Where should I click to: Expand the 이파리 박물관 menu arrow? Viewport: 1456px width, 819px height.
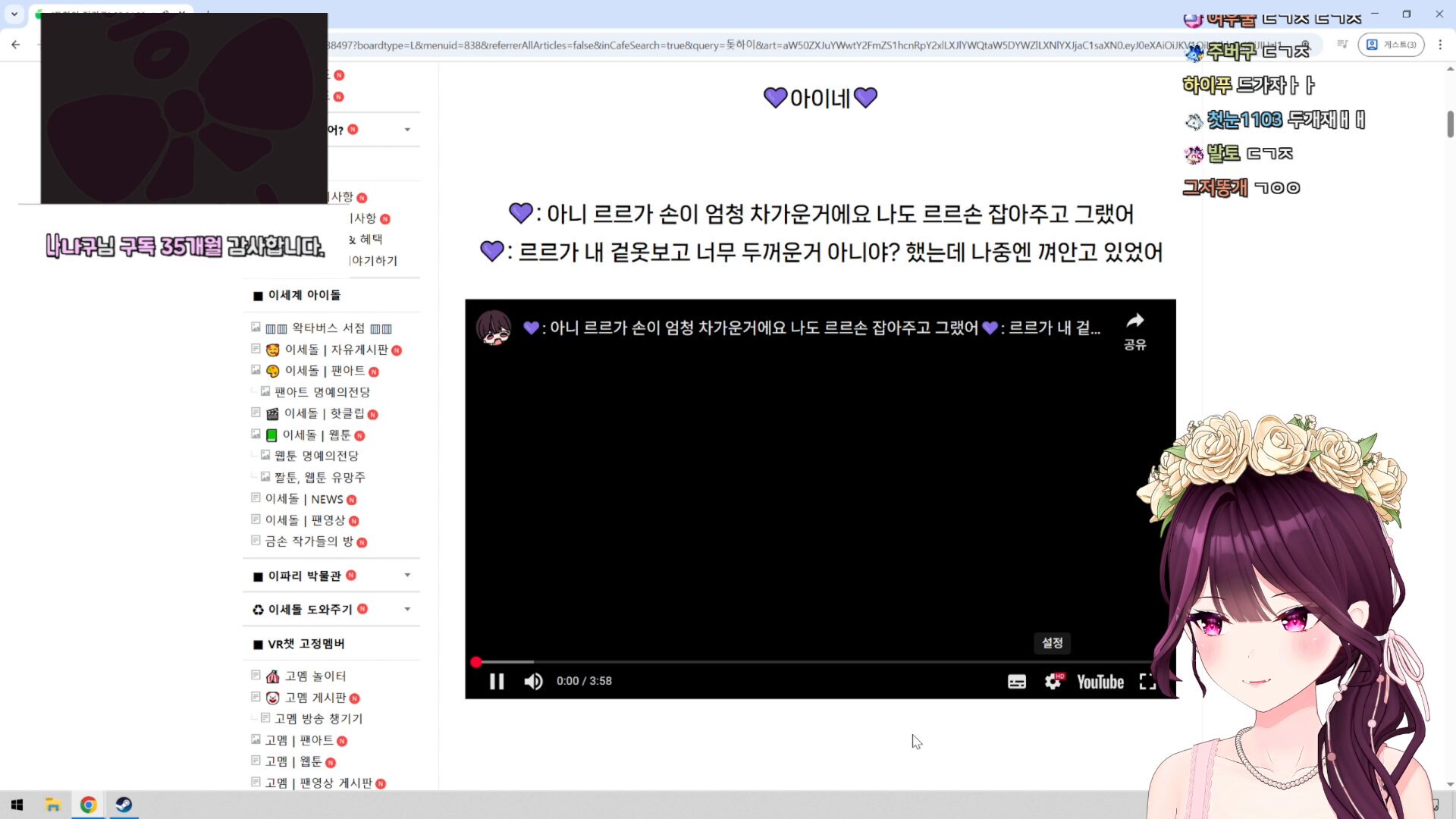(x=407, y=576)
